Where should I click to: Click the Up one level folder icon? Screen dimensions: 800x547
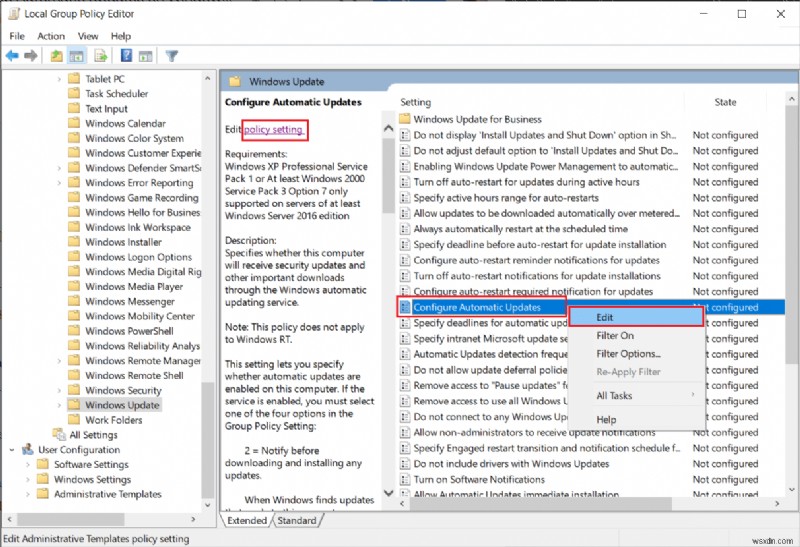pos(57,56)
